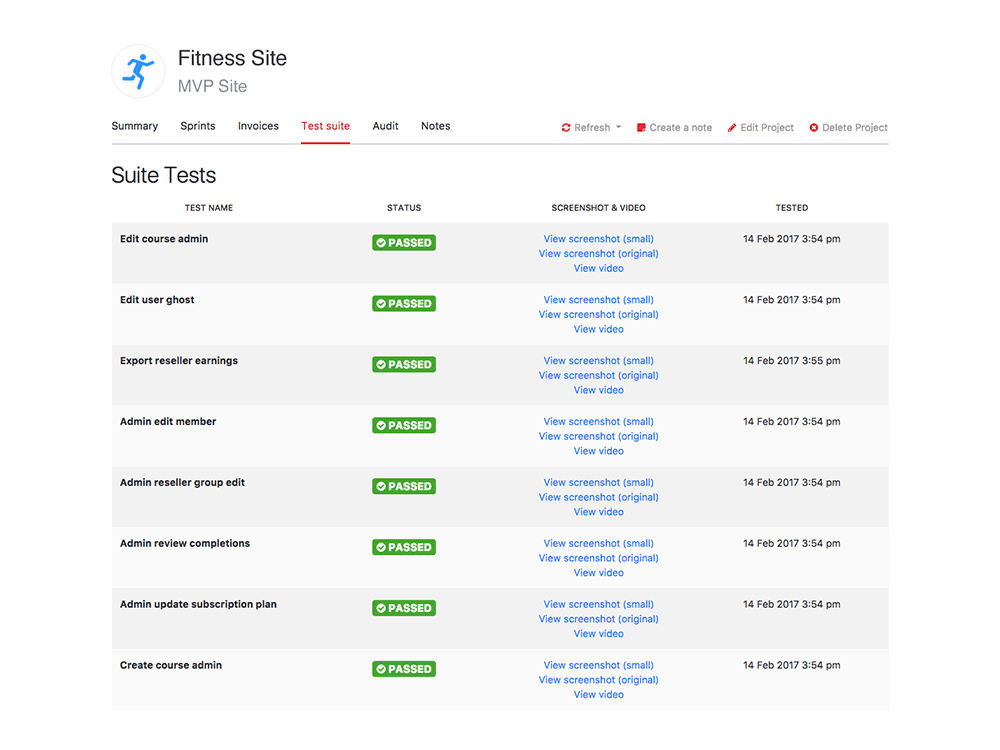View original screenshot for Edit user ghost

598,314
